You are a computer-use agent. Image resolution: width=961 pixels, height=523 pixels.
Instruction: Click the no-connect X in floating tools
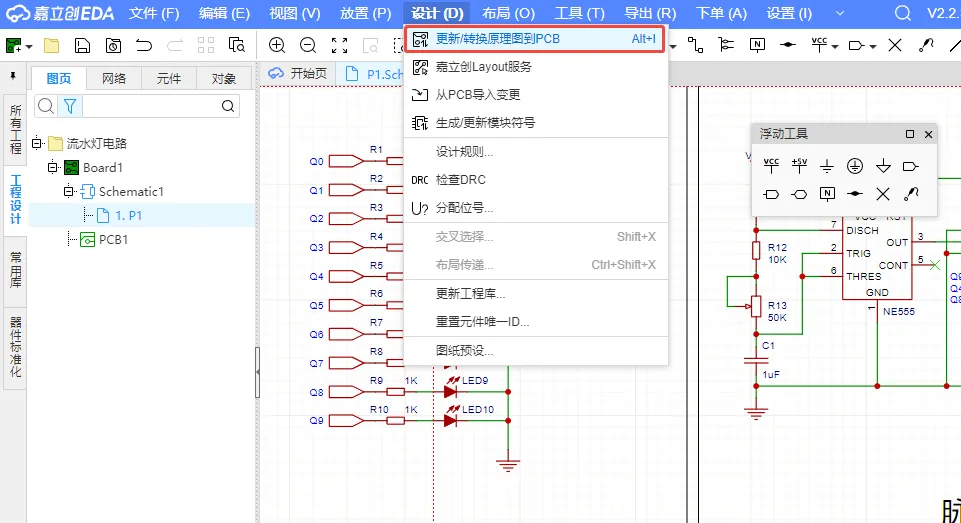[883, 194]
